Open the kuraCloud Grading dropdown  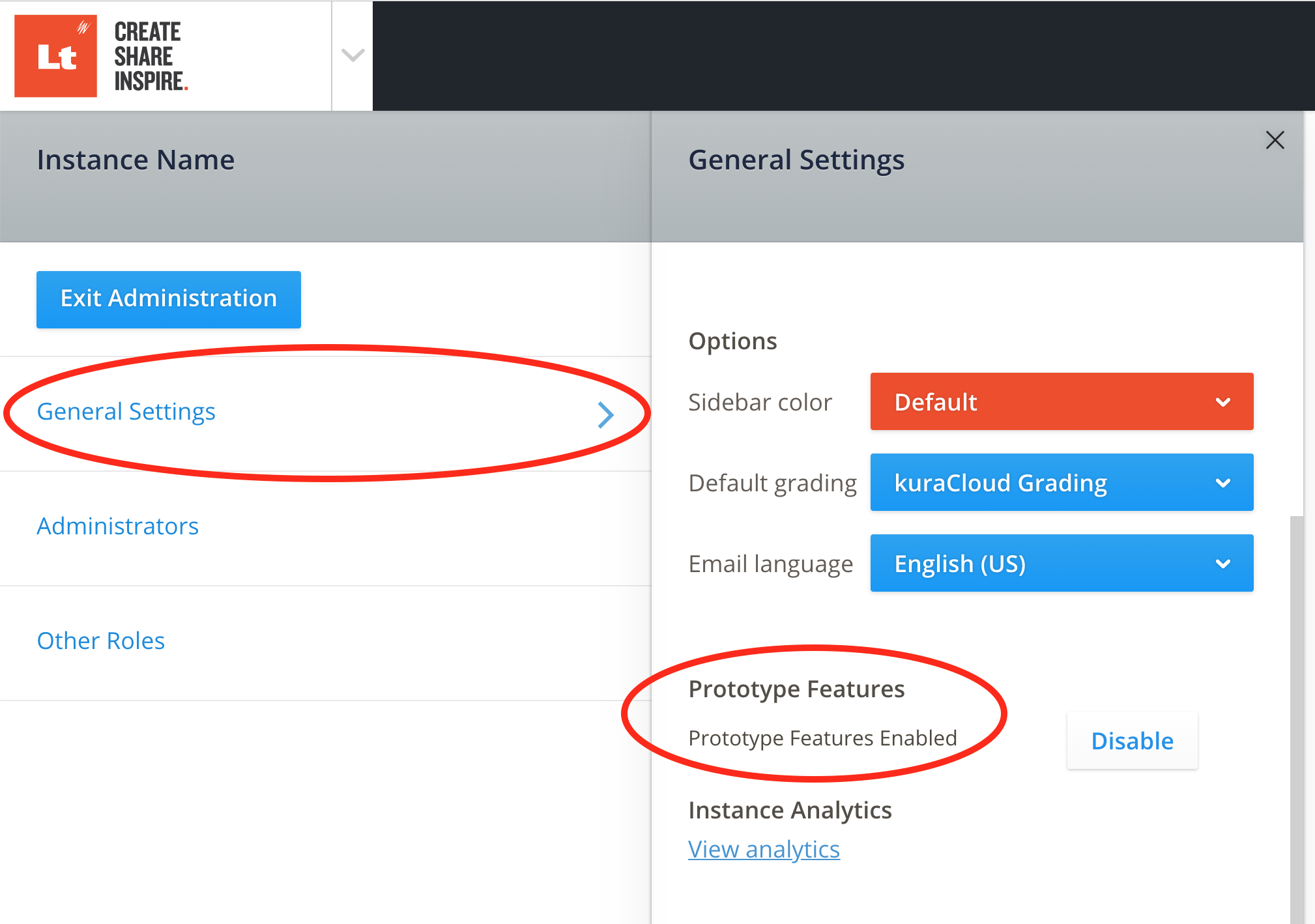[1043, 483]
